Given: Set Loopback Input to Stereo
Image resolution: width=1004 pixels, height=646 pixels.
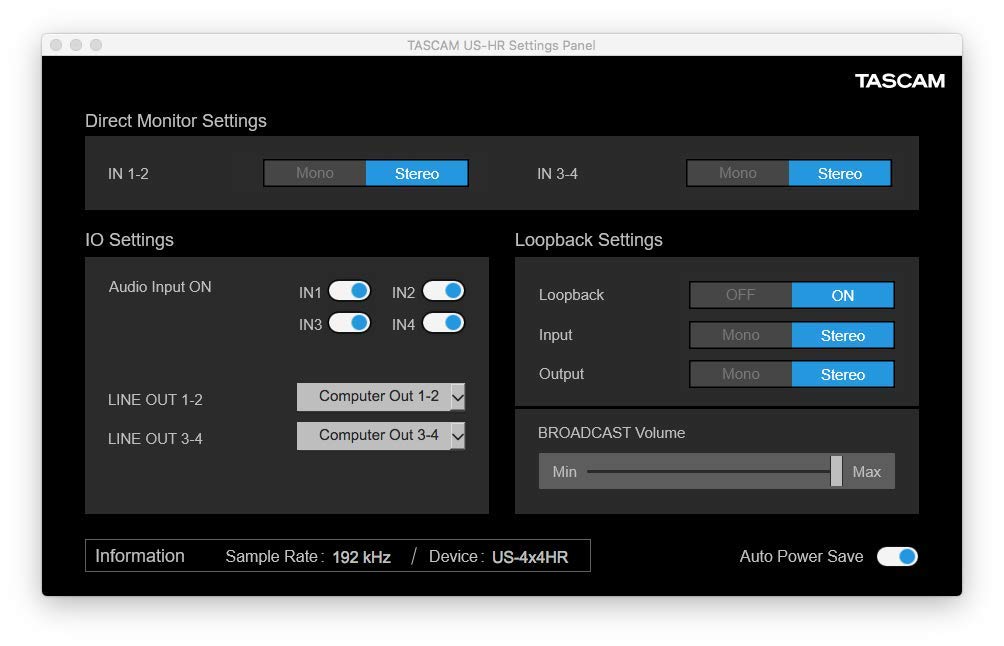Looking at the screenshot, I should (x=842, y=335).
